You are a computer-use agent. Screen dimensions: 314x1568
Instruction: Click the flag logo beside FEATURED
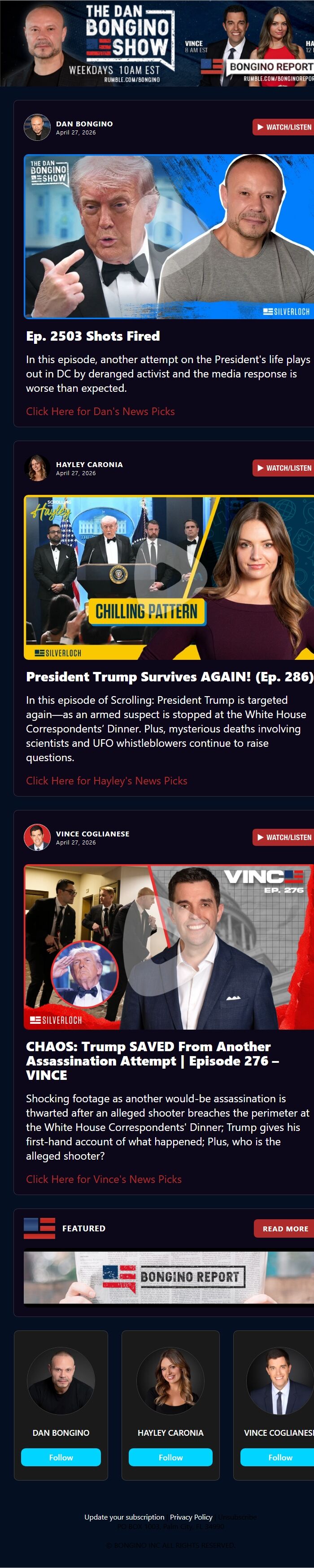[39, 1228]
